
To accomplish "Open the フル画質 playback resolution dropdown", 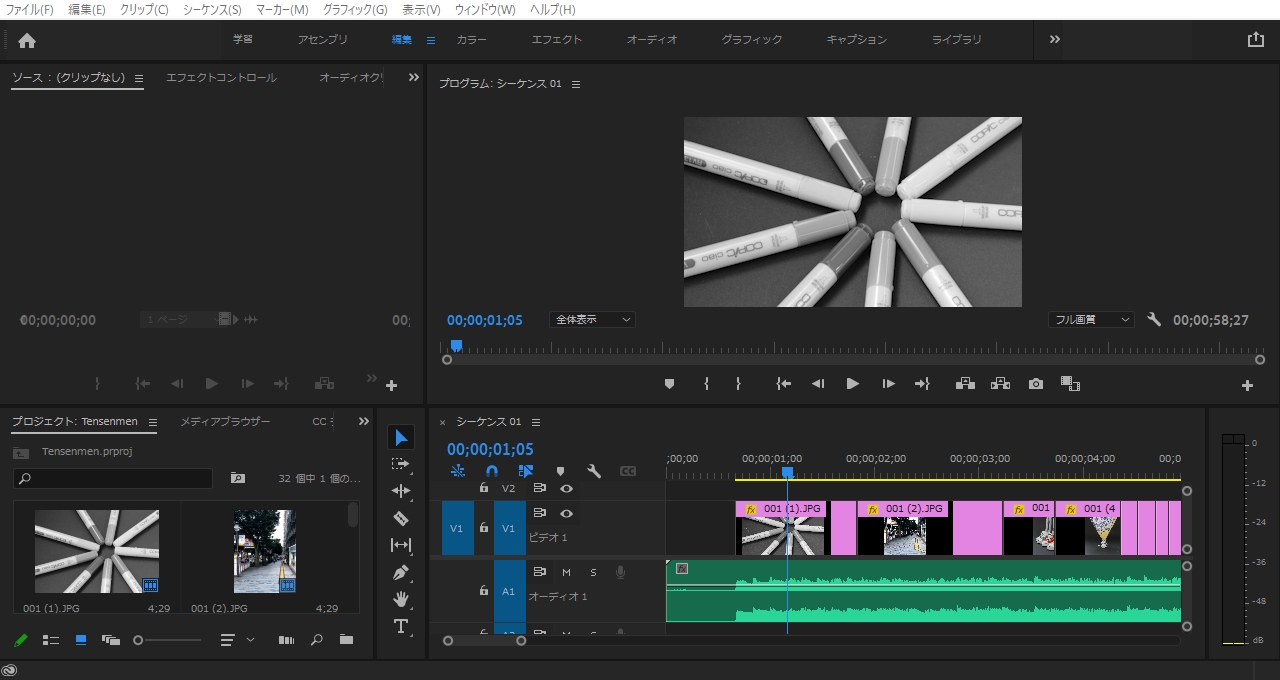I will (x=1091, y=320).
